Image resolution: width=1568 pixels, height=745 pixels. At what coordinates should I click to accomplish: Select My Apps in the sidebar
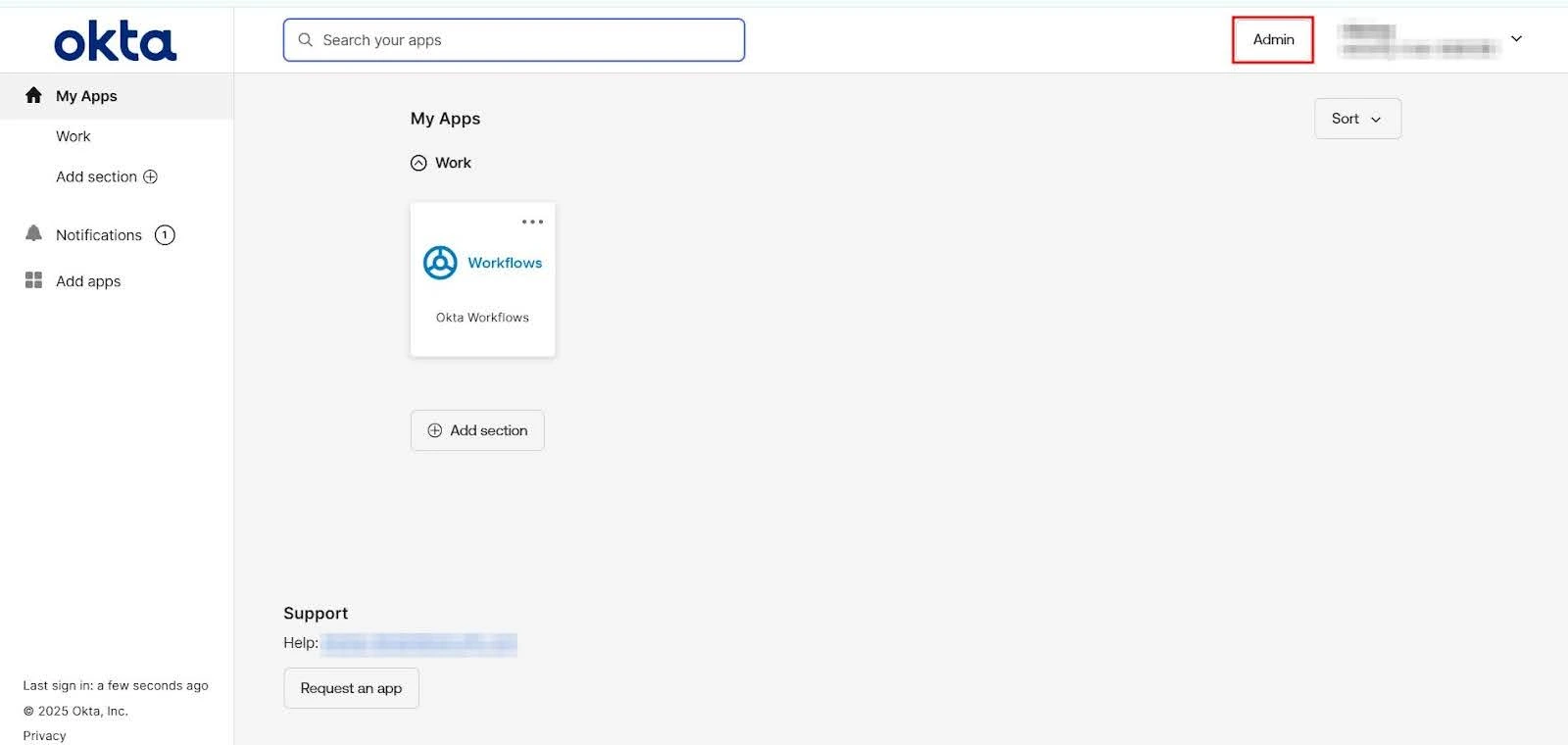117,96
